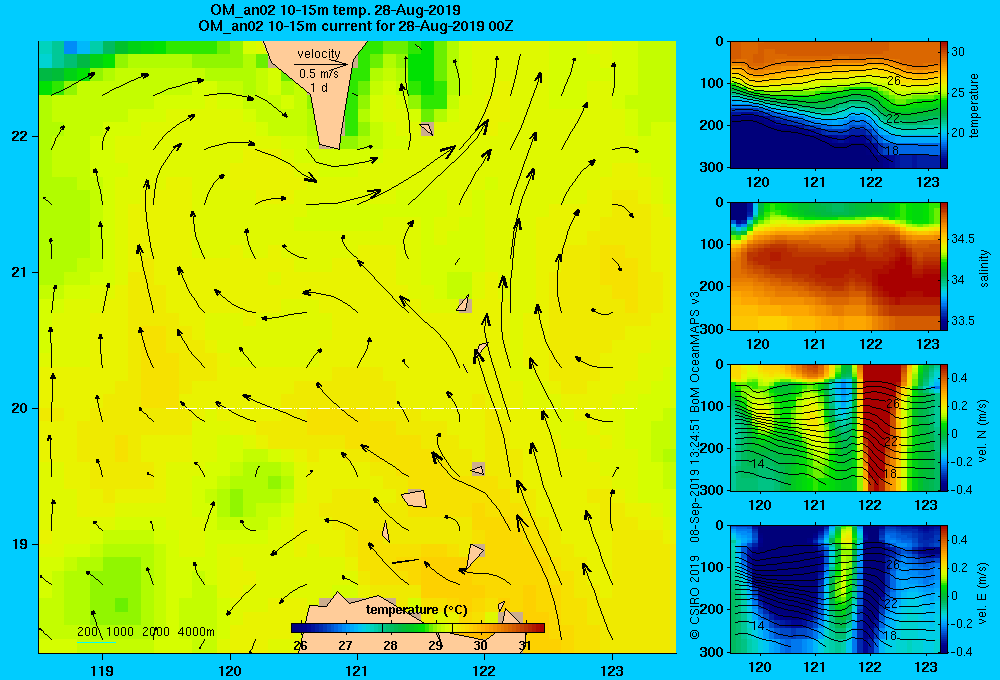Image resolution: width=1000 pixels, height=680 pixels.
Task: Click the "08-Sep-2019 13:24:51" timestamp text
Action: tap(695, 481)
